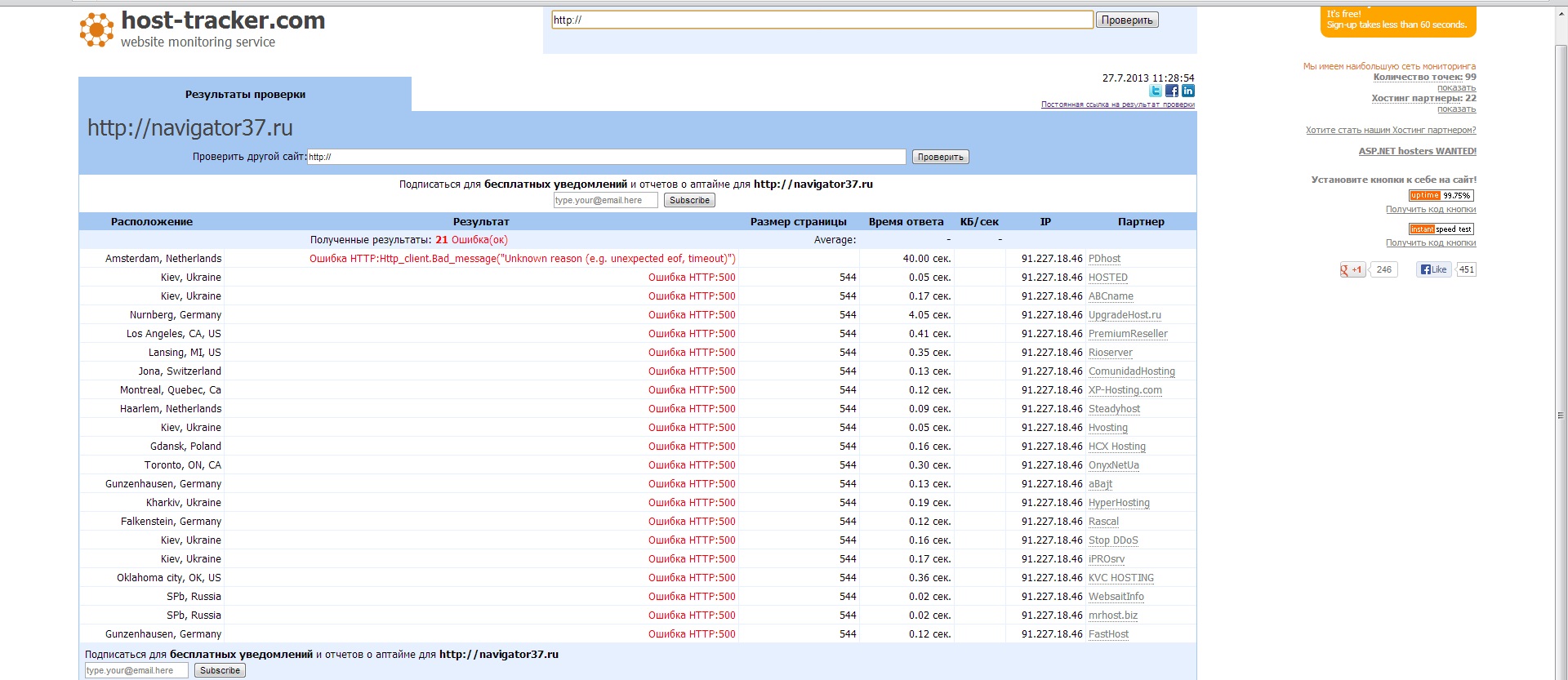Open the Stop DDoS partner link
The height and width of the screenshot is (680, 1568).
1113,540
